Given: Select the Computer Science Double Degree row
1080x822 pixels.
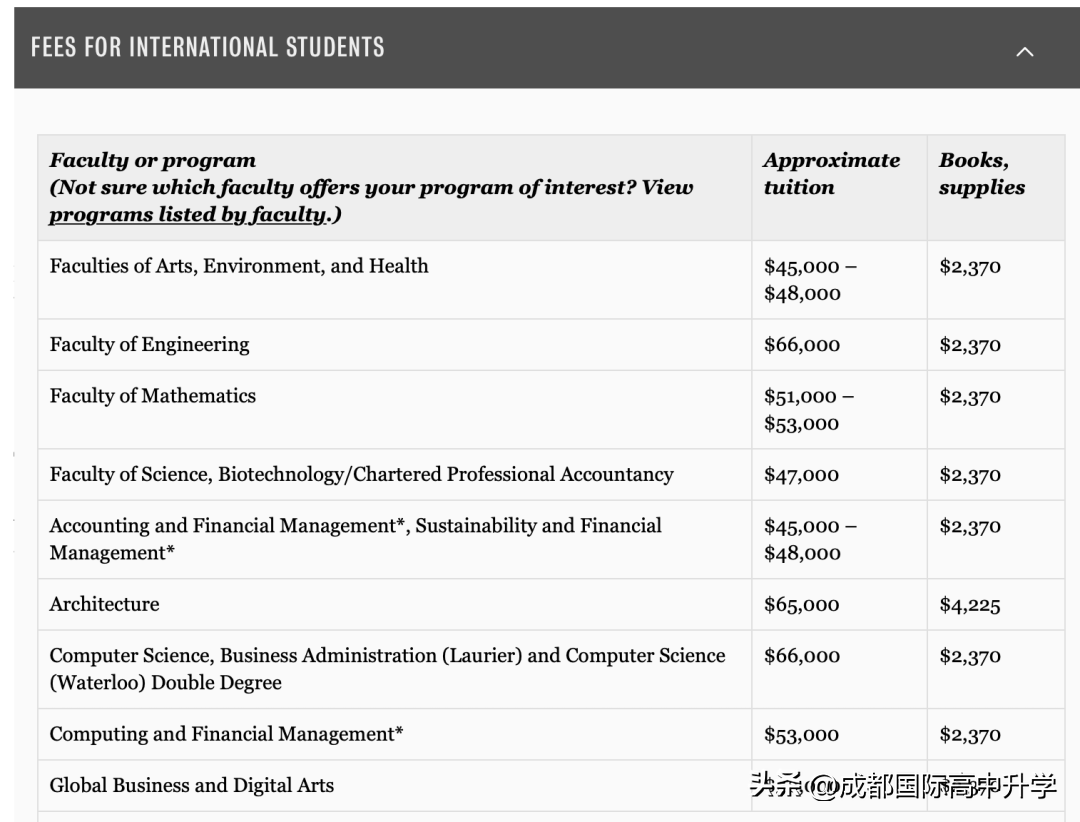Looking at the screenshot, I should click(387, 669).
